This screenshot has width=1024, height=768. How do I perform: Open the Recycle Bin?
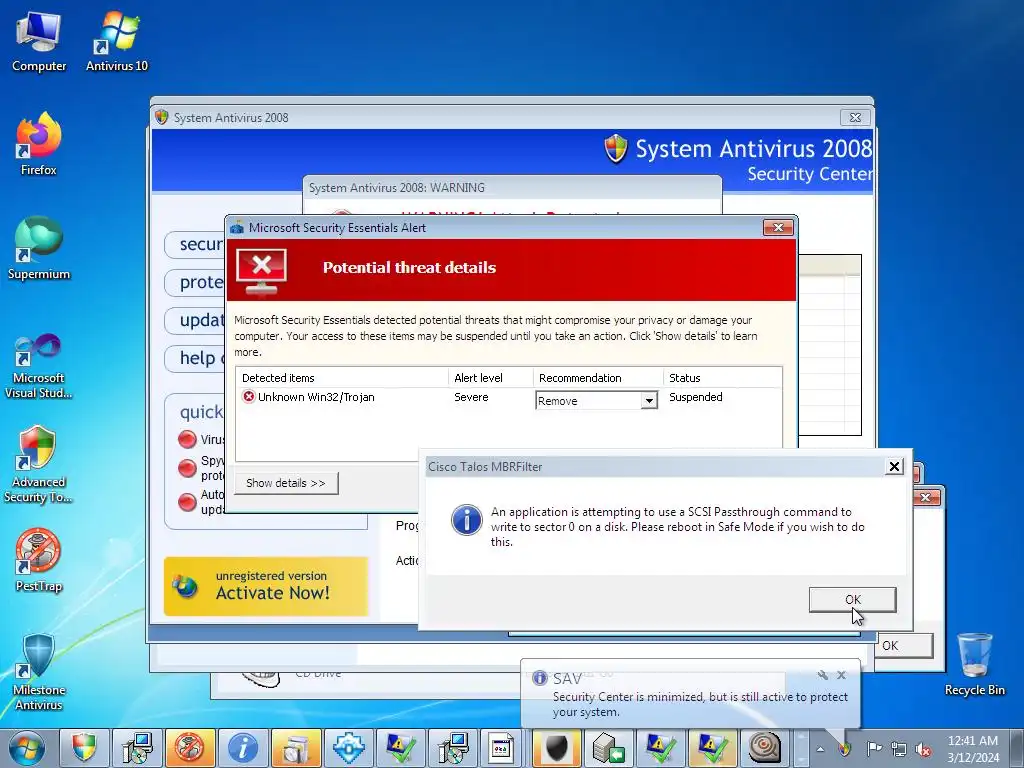coord(974,665)
